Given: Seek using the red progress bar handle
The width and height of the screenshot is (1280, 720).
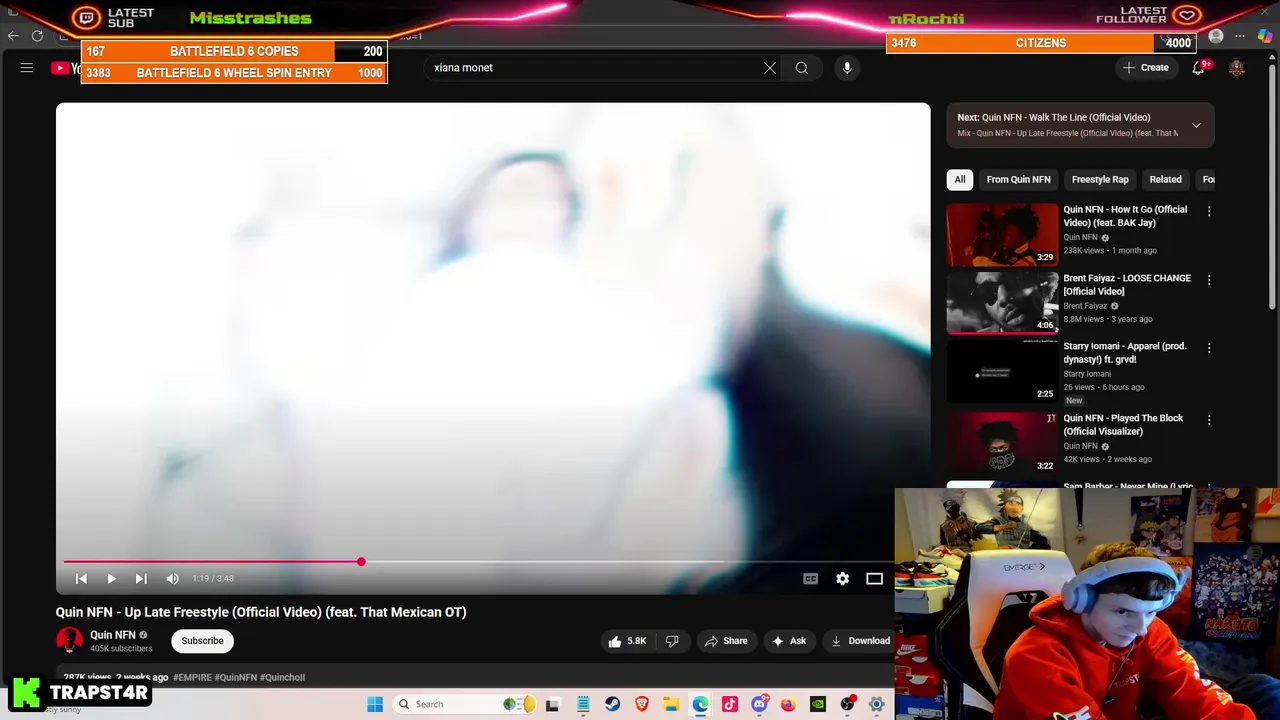Looking at the screenshot, I should (361, 562).
